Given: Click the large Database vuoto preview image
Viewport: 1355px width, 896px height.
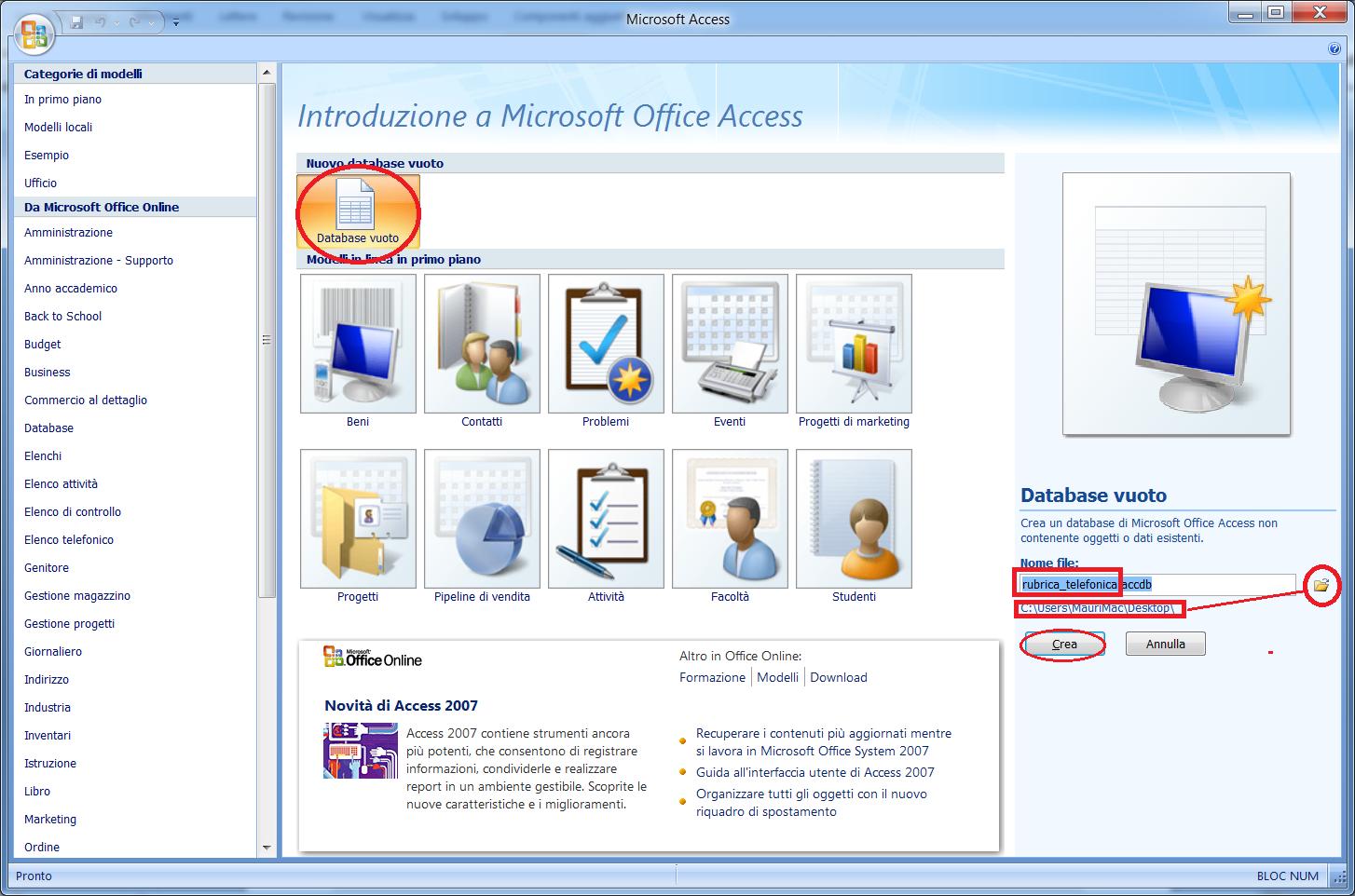Looking at the screenshot, I should coord(1176,304).
